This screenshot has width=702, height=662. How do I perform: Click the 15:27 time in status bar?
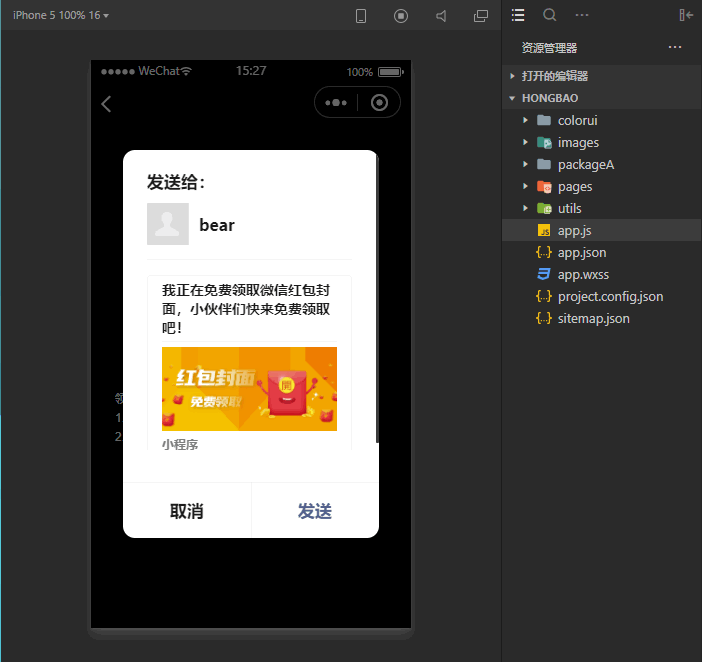pos(251,71)
